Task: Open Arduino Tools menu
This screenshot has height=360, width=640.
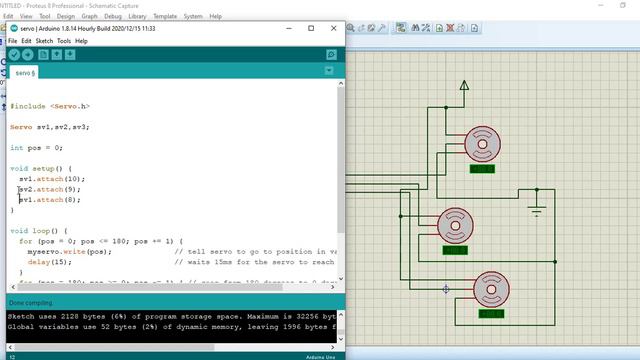Action: 64,41
